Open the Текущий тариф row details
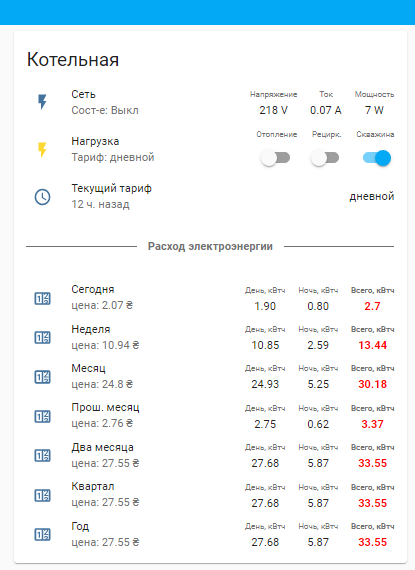 pos(210,197)
